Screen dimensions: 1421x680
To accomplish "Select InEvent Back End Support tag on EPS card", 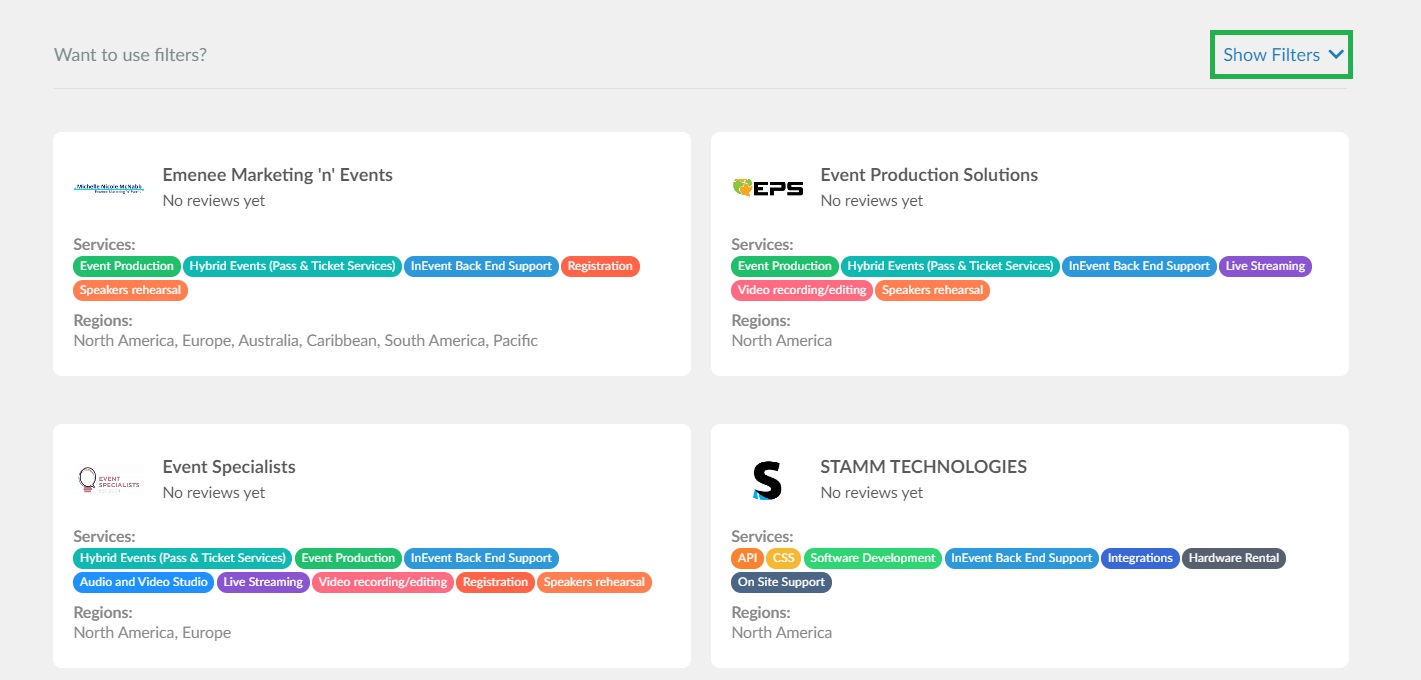I will (1139, 266).
